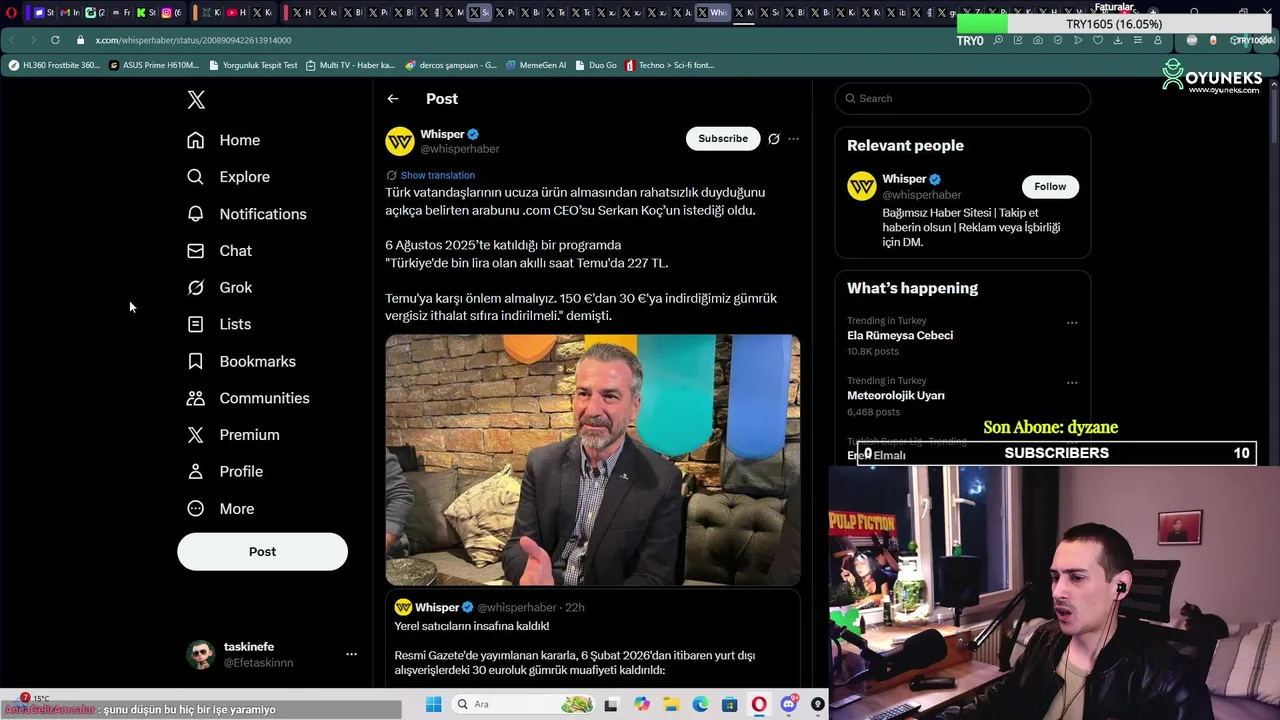Open the OBS icon on the taskbar
The height and width of the screenshot is (720, 1280).
(818, 705)
